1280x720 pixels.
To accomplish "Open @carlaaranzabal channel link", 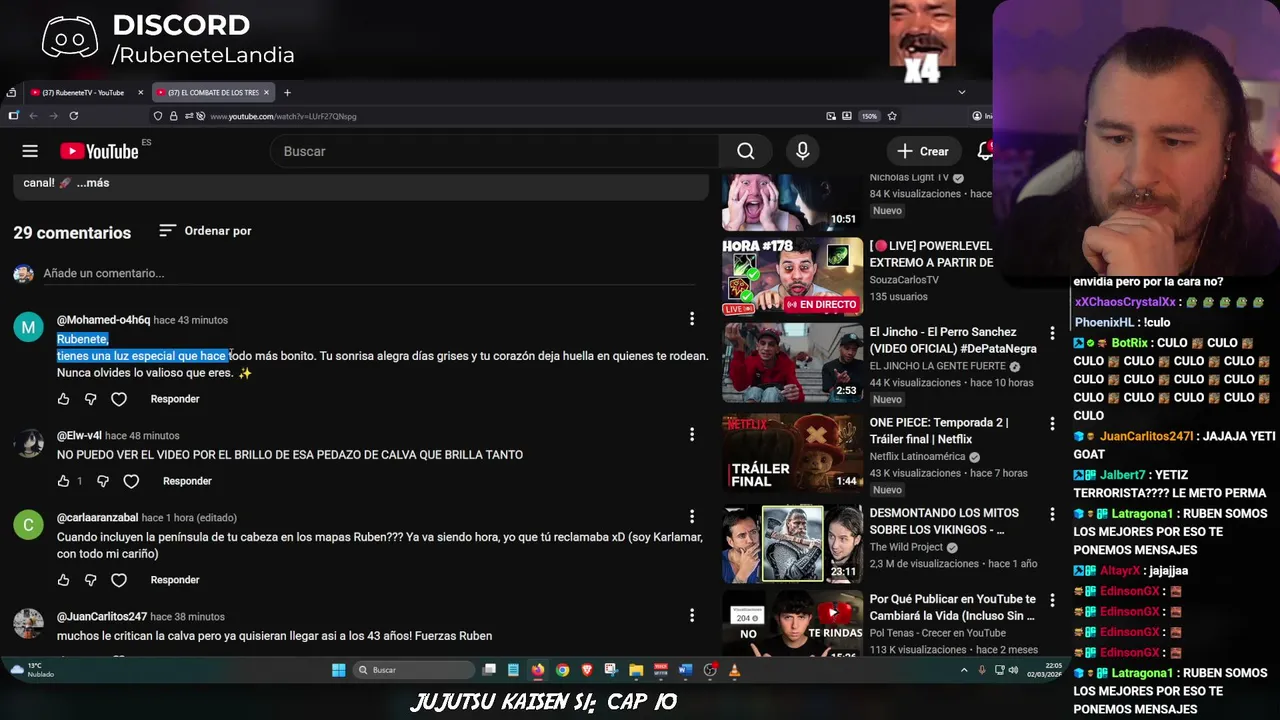I will 97,518.
